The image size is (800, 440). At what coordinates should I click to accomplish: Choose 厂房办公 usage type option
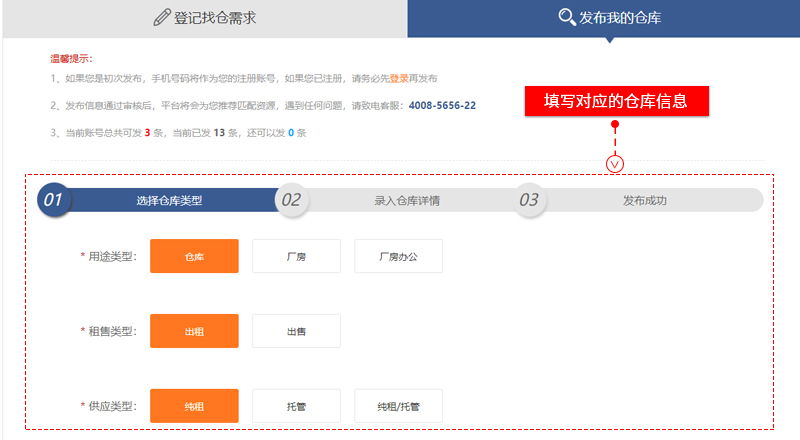click(x=398, y=256)
